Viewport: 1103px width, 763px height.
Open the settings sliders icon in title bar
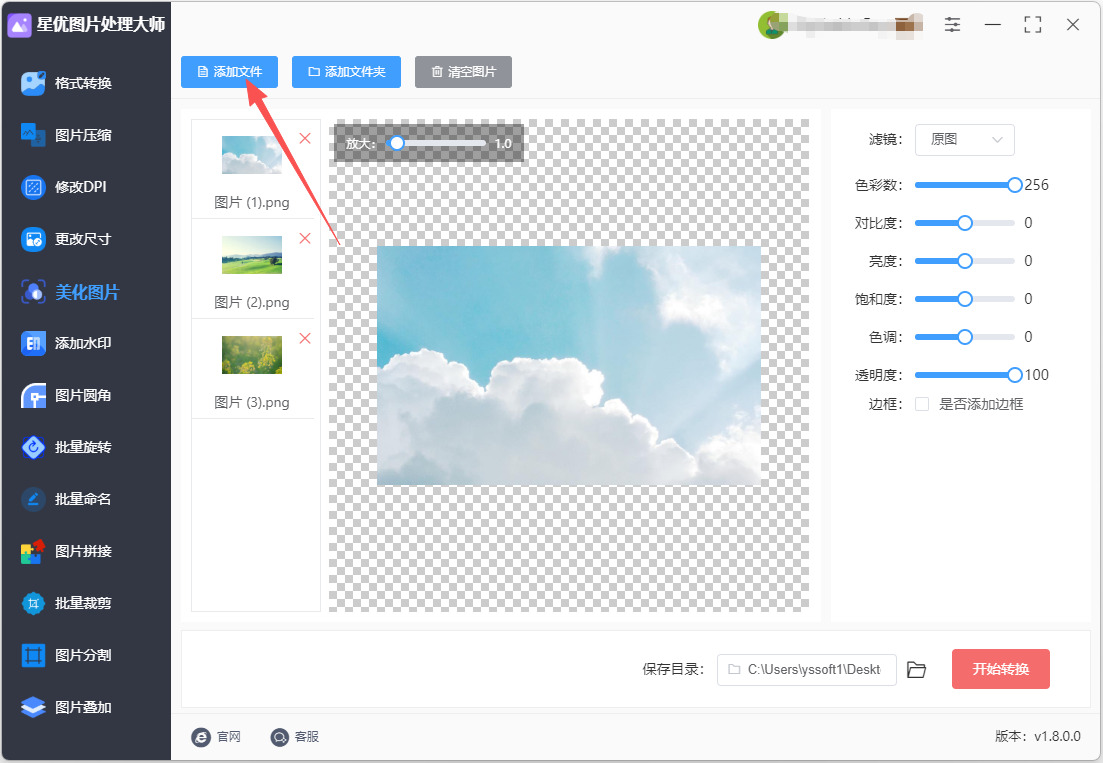click(x=952, y=25)
